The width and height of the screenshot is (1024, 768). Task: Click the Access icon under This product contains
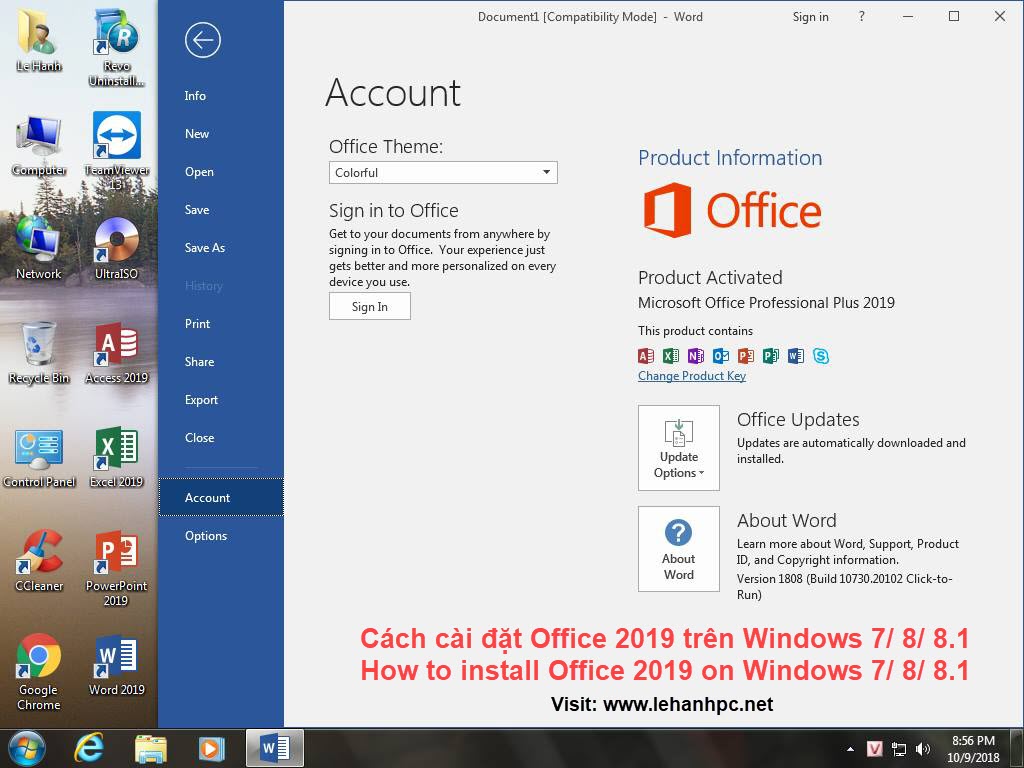pos(645,355)
